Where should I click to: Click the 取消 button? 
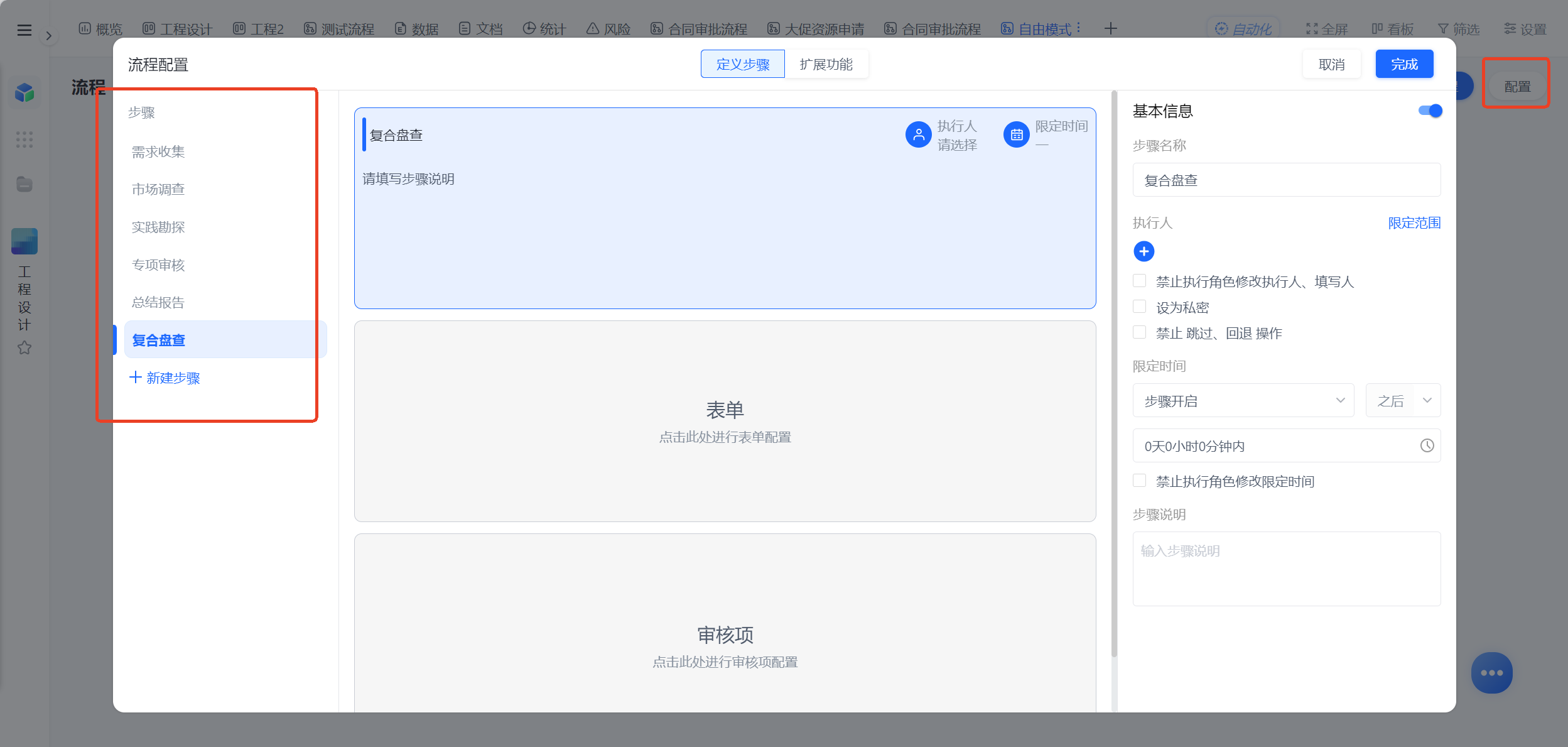point(1332,64)
